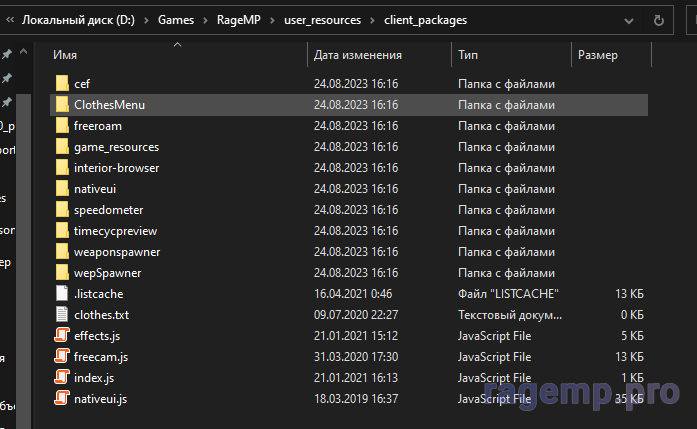697x429 pixels.
Task: Select the clothes.txt text file
Action: [101, 315]
